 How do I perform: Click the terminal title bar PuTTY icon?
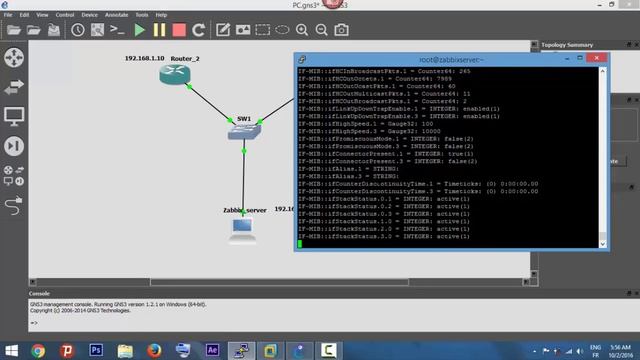[x=302, y=59]
